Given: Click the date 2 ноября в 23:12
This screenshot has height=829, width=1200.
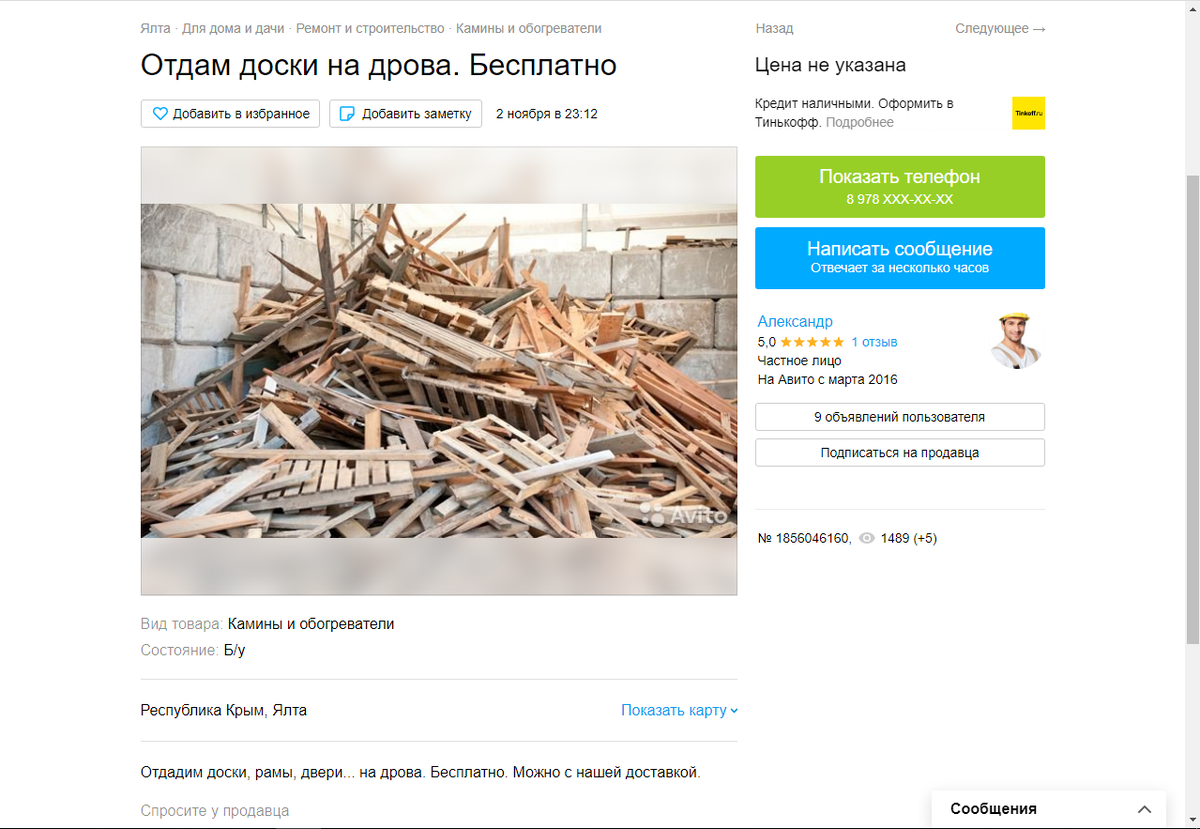Looking at the screenshot, I should pyautogui.click(x=547, y=114).
